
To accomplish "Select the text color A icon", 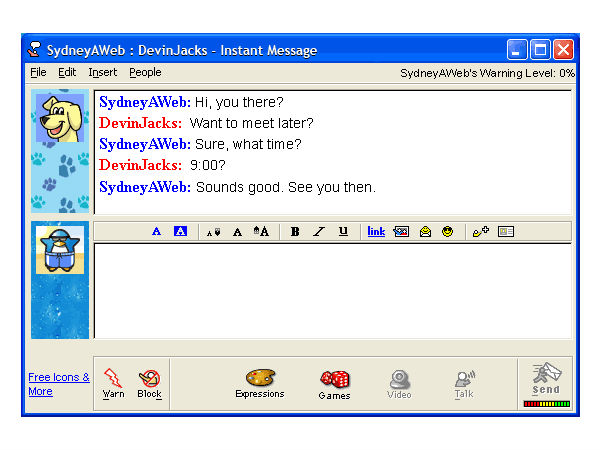I will (156, 231).
